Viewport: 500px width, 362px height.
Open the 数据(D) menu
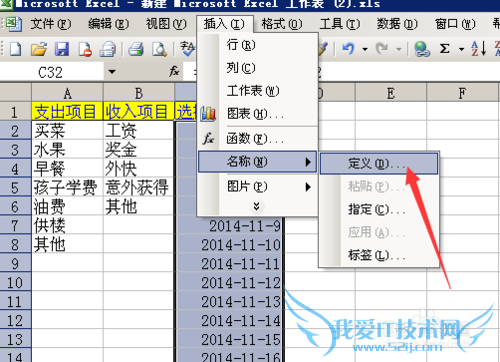tap(397, 24)
